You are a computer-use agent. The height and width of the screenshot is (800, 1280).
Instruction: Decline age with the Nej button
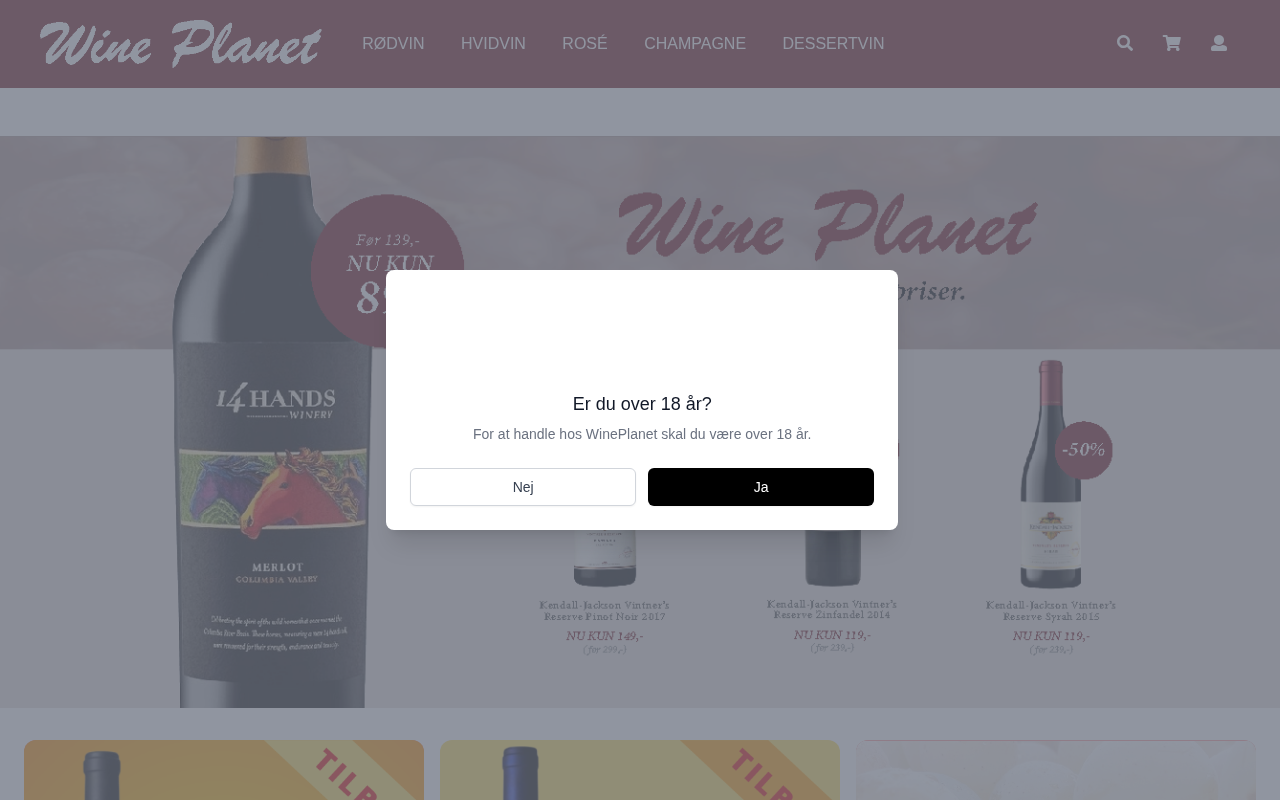pos(523,487)
